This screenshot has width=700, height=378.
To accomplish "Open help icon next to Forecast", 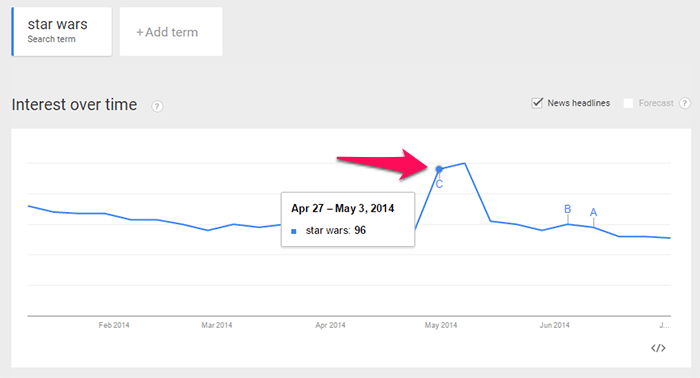I will (685, 103).
